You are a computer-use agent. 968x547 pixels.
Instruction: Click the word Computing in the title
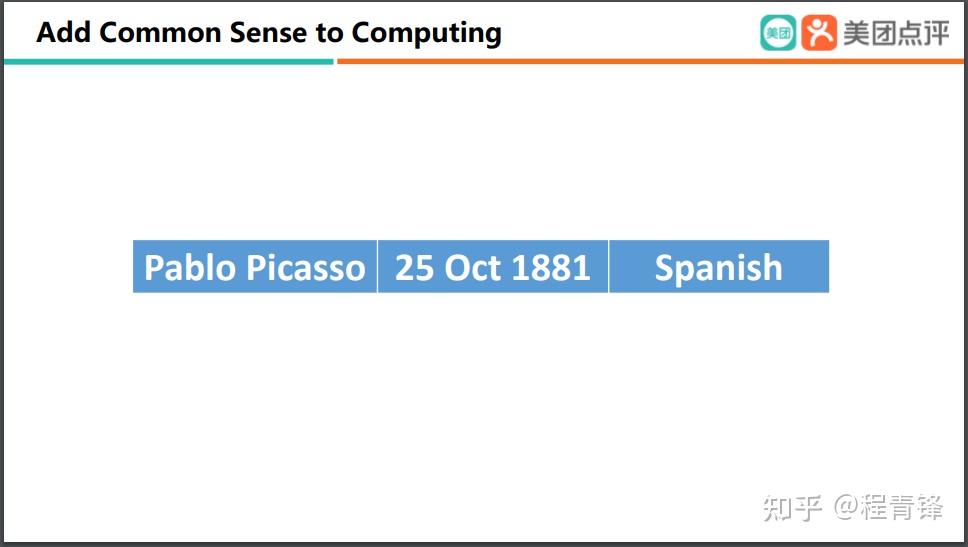427,34
